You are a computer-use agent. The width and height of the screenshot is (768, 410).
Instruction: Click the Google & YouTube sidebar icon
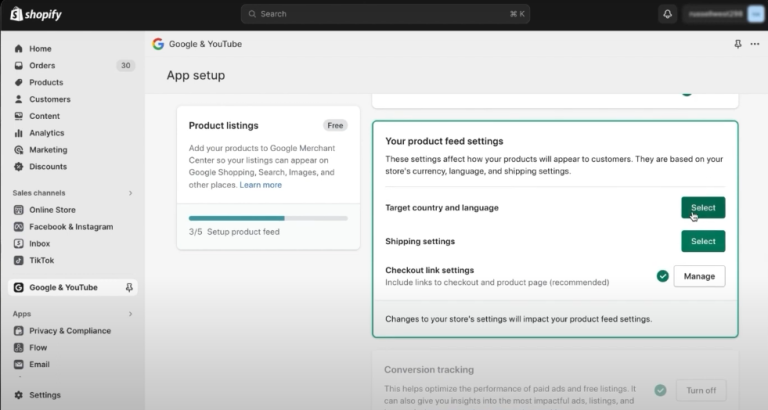click(x=19, y=288)
